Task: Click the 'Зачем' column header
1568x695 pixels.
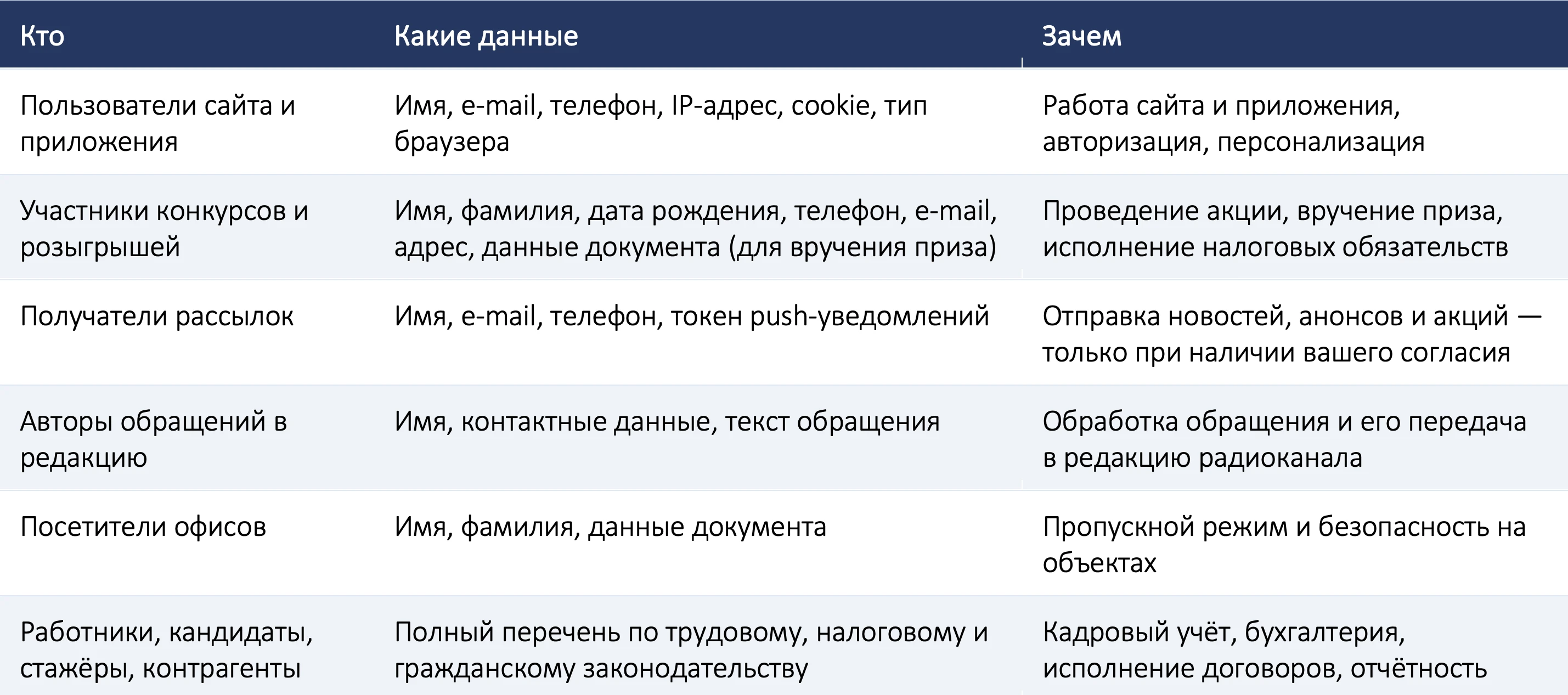Action: coord(1295,34)
